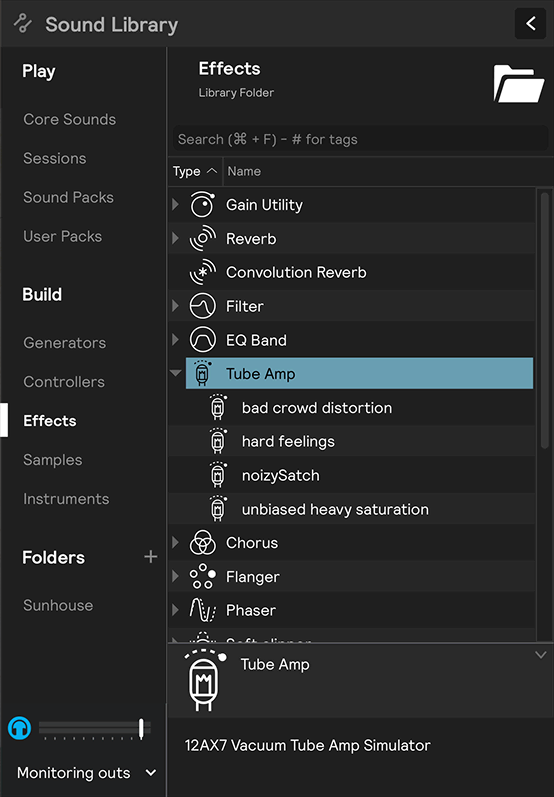
Task: Open Controllers section
Action: coord(64,382)
